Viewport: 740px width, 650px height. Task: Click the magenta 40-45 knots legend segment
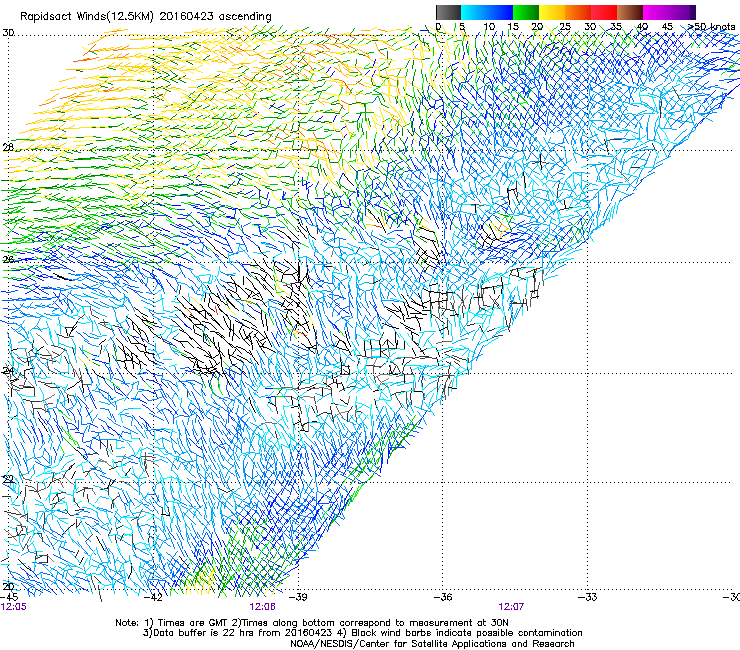(656, 12)
